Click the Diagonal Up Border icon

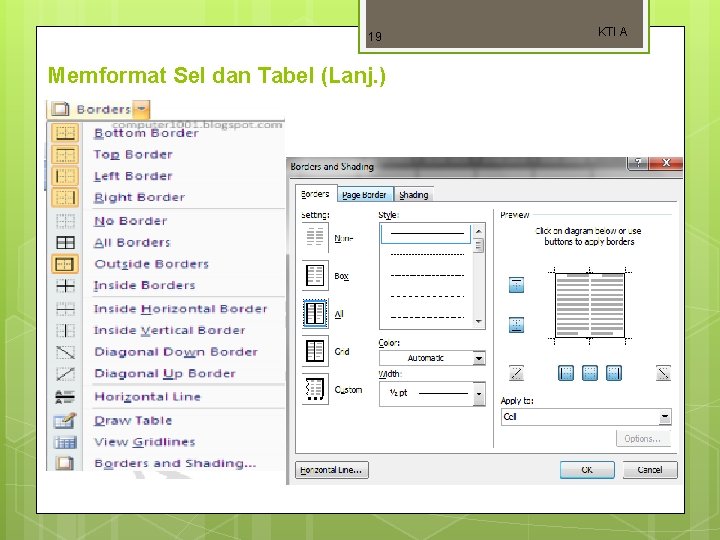(x=65, y=373)
